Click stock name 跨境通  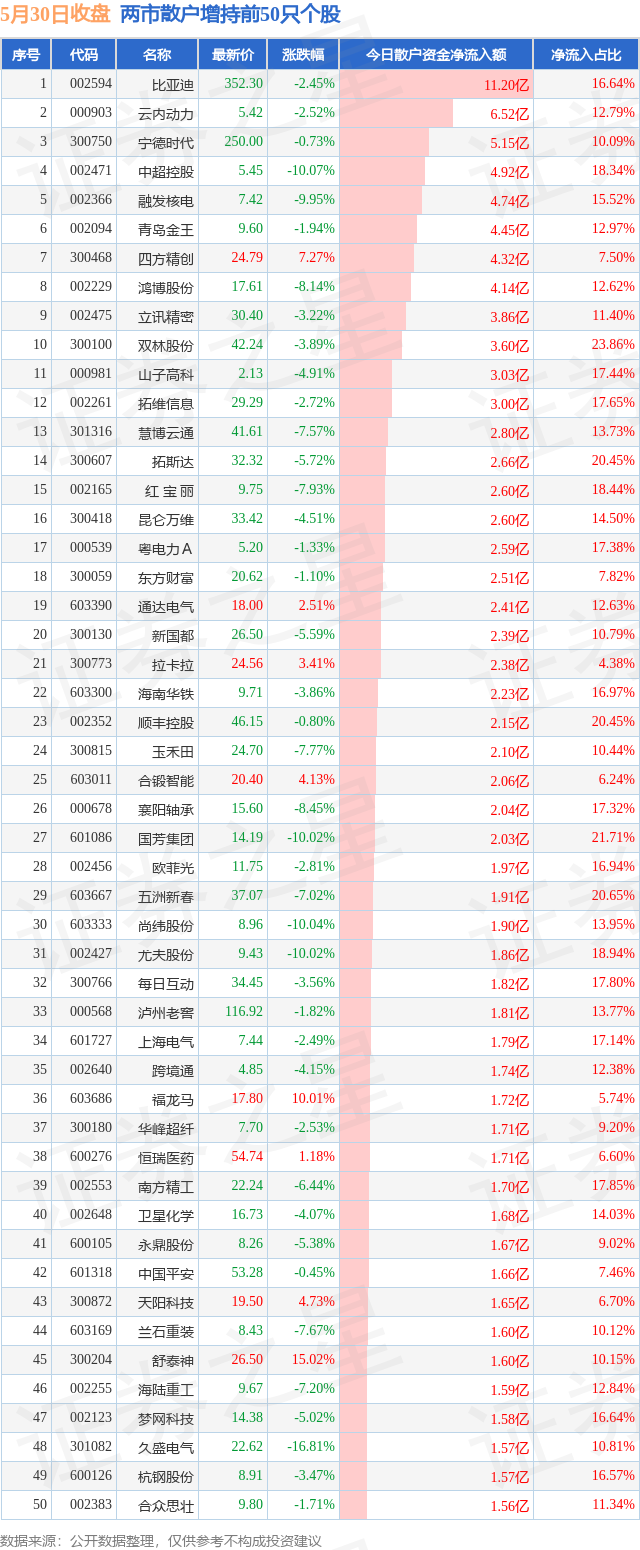(x=173, y=1070)
